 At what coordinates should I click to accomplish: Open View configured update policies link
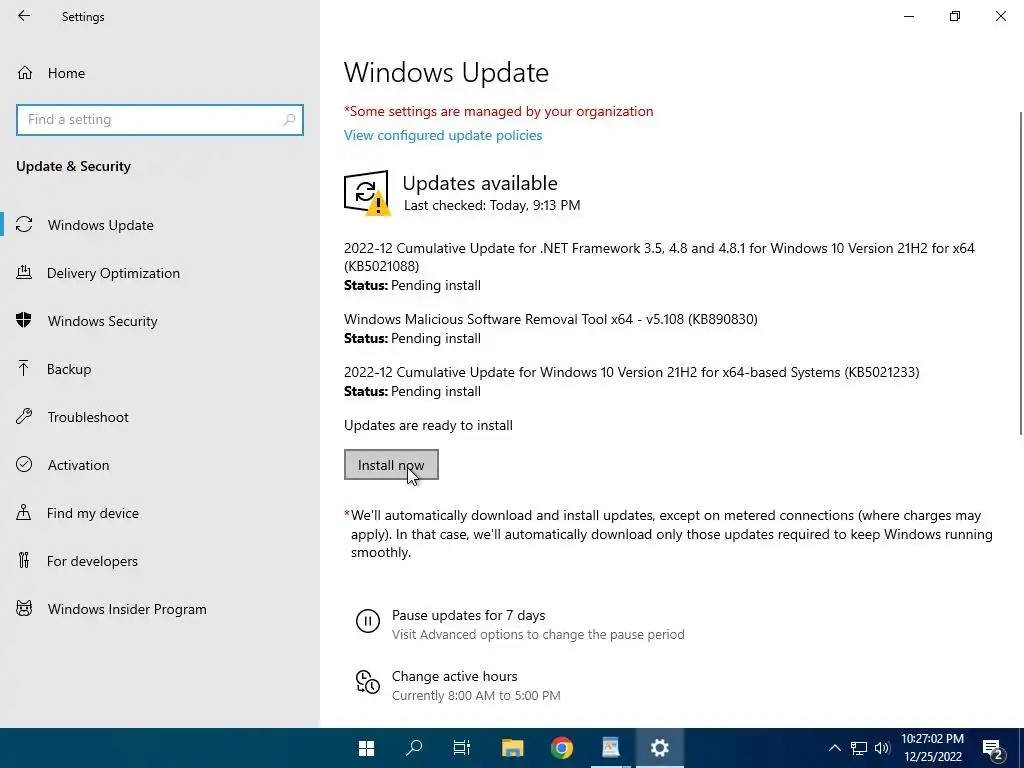pyautogui.click(x=443, y=135)
